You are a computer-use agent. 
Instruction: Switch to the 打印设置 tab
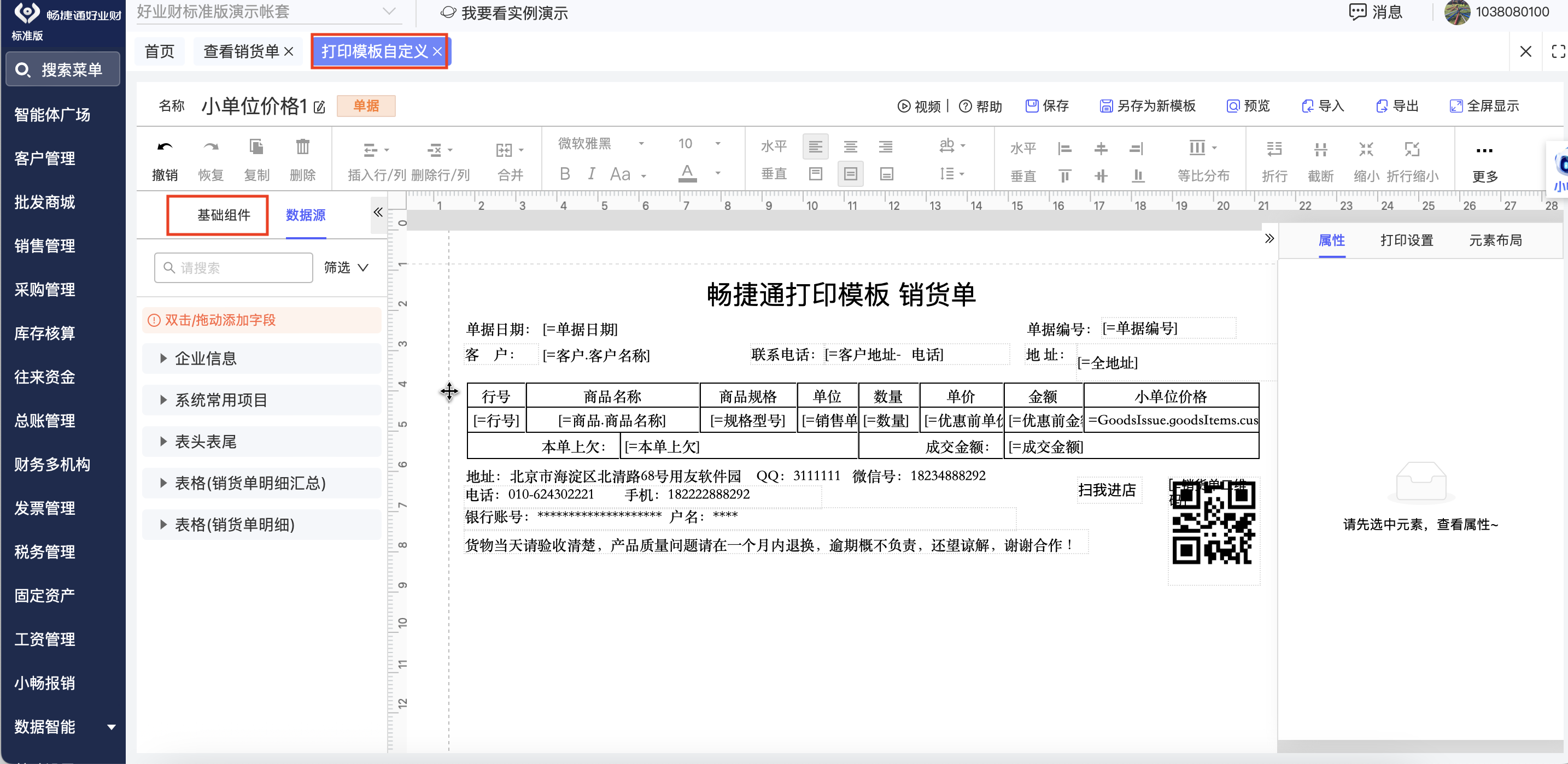tap(1406, 240)
